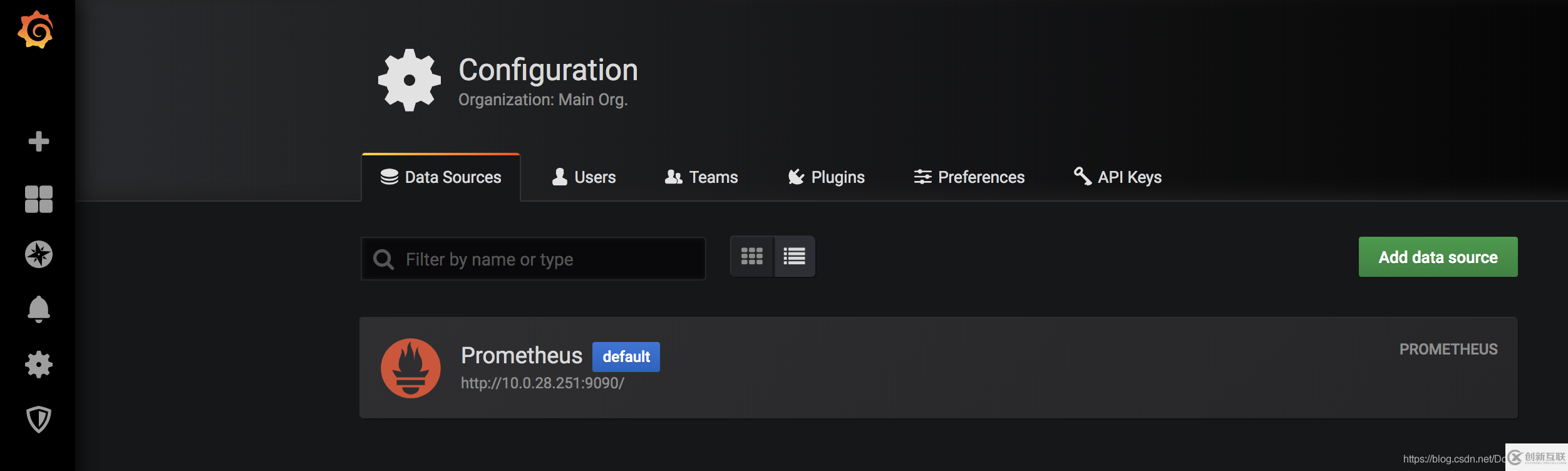
Task: Open the Preferences tab
Action: tap(969, 177)
